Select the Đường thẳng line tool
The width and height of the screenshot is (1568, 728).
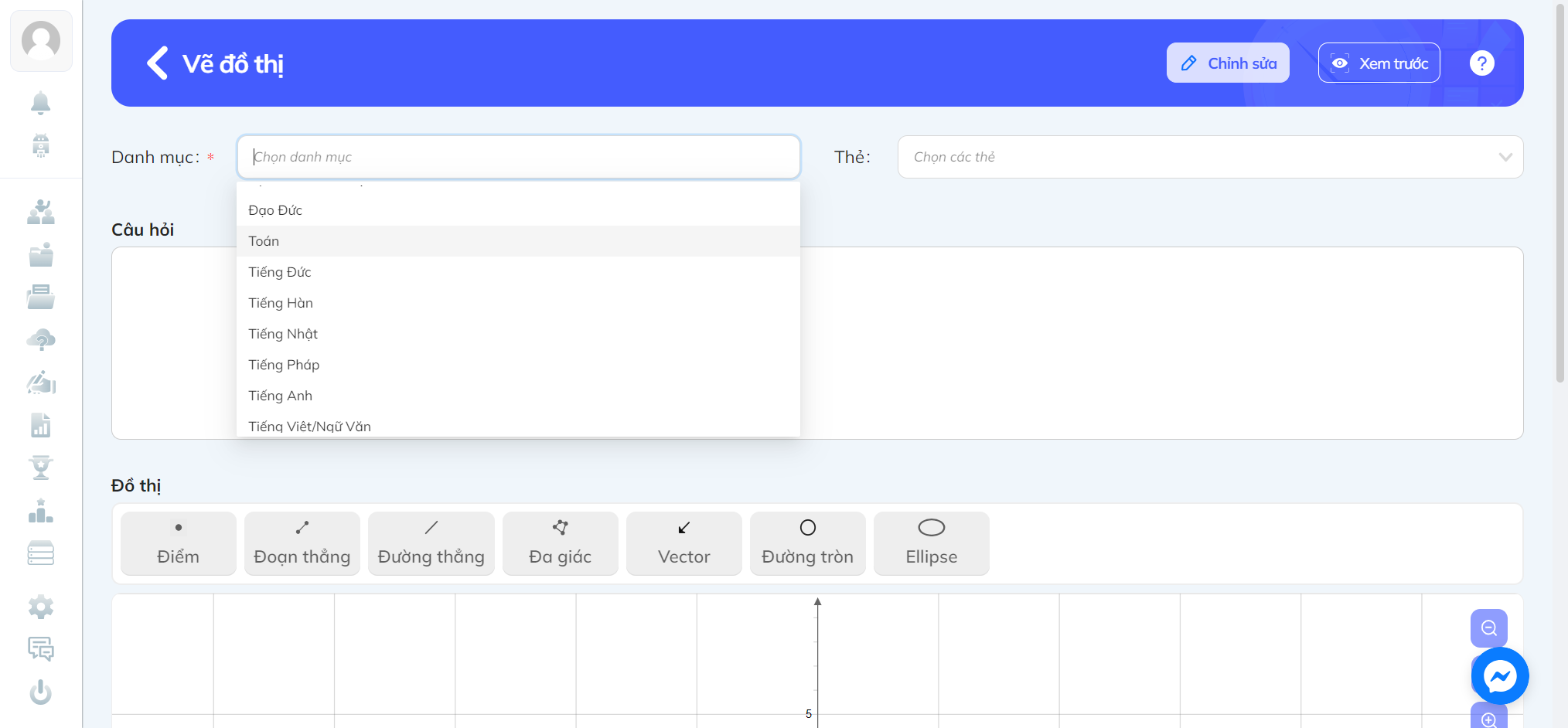point(431,543)
